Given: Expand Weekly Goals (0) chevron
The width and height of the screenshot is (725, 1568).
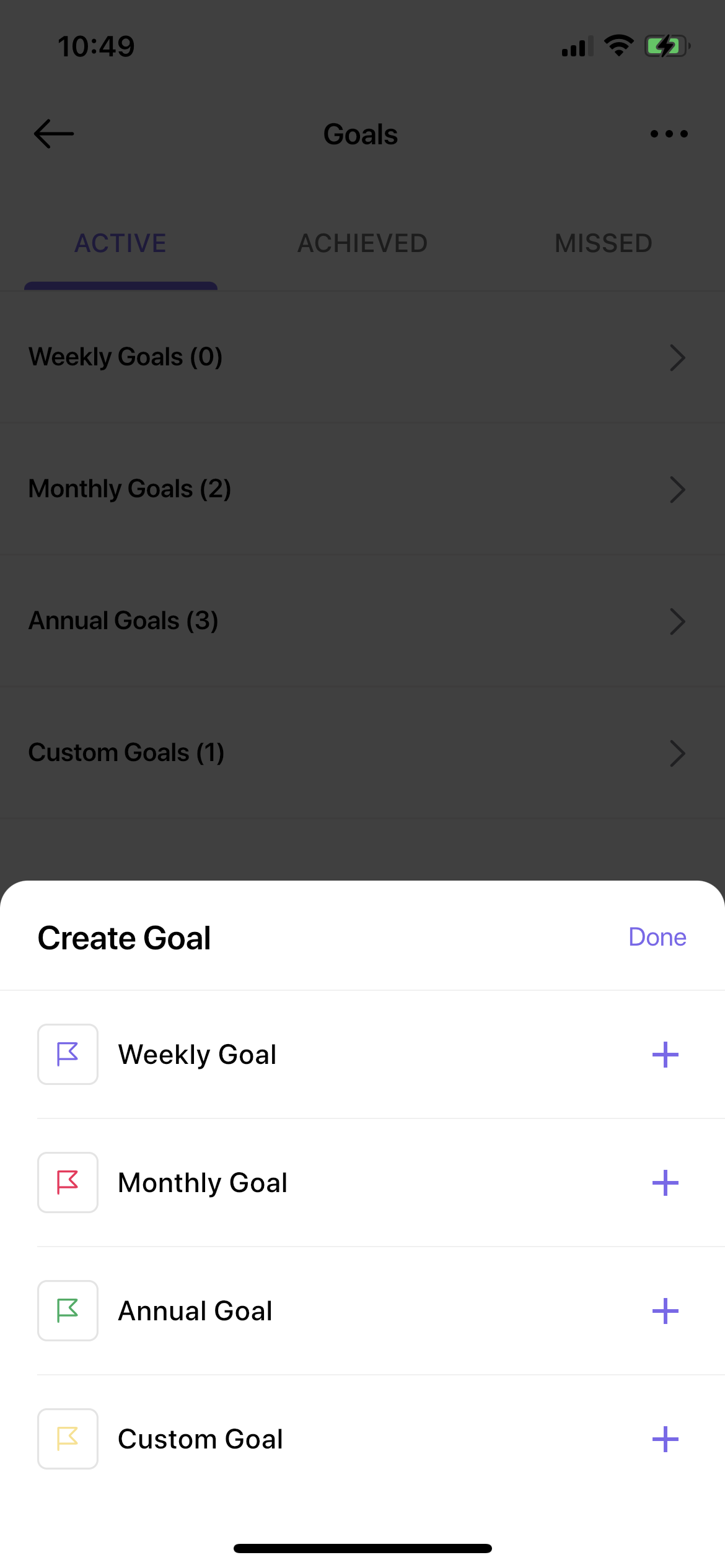Looking at the screenshot, I should 678,357.
